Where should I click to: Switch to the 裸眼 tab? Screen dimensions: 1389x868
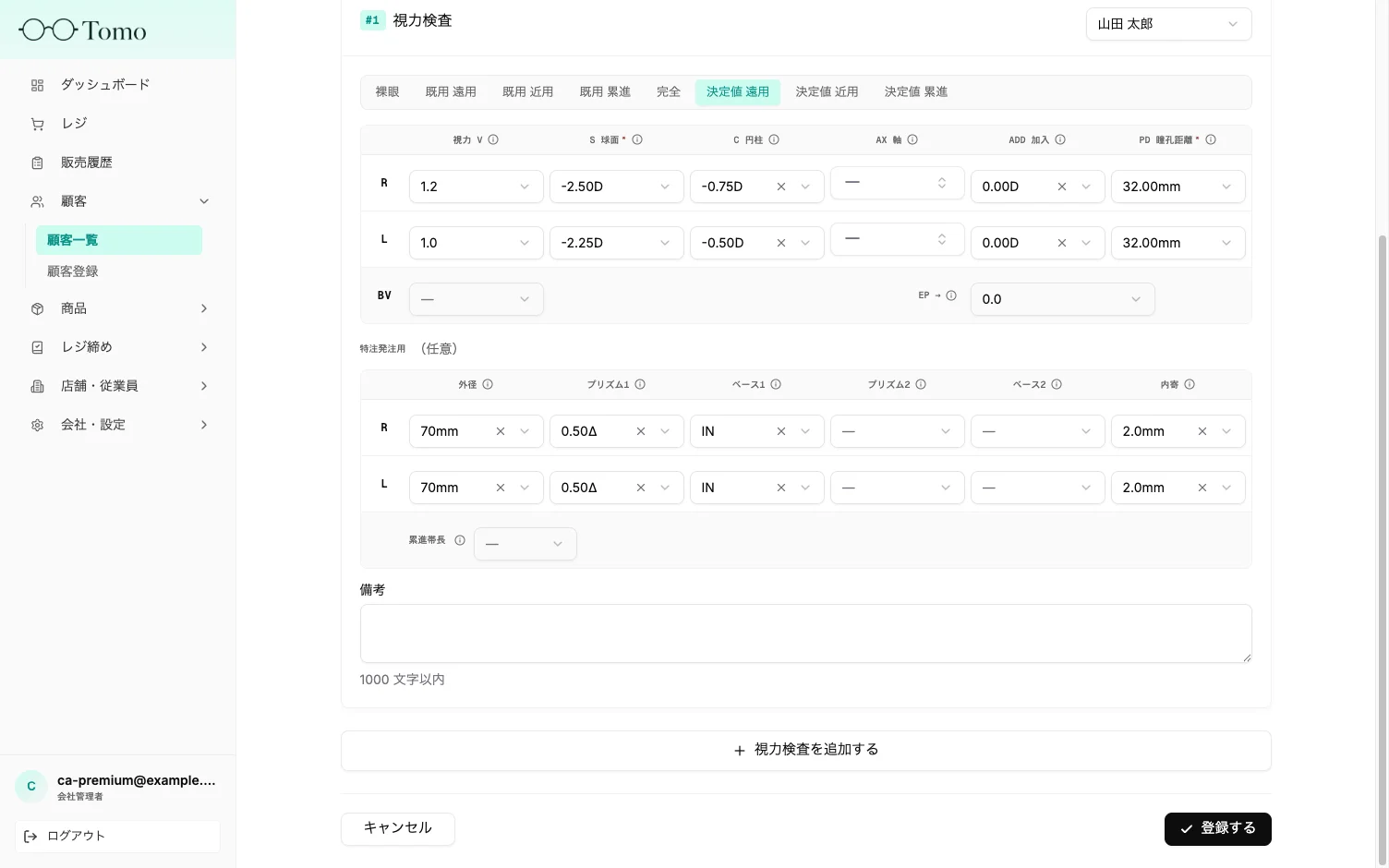pos(387,92)
